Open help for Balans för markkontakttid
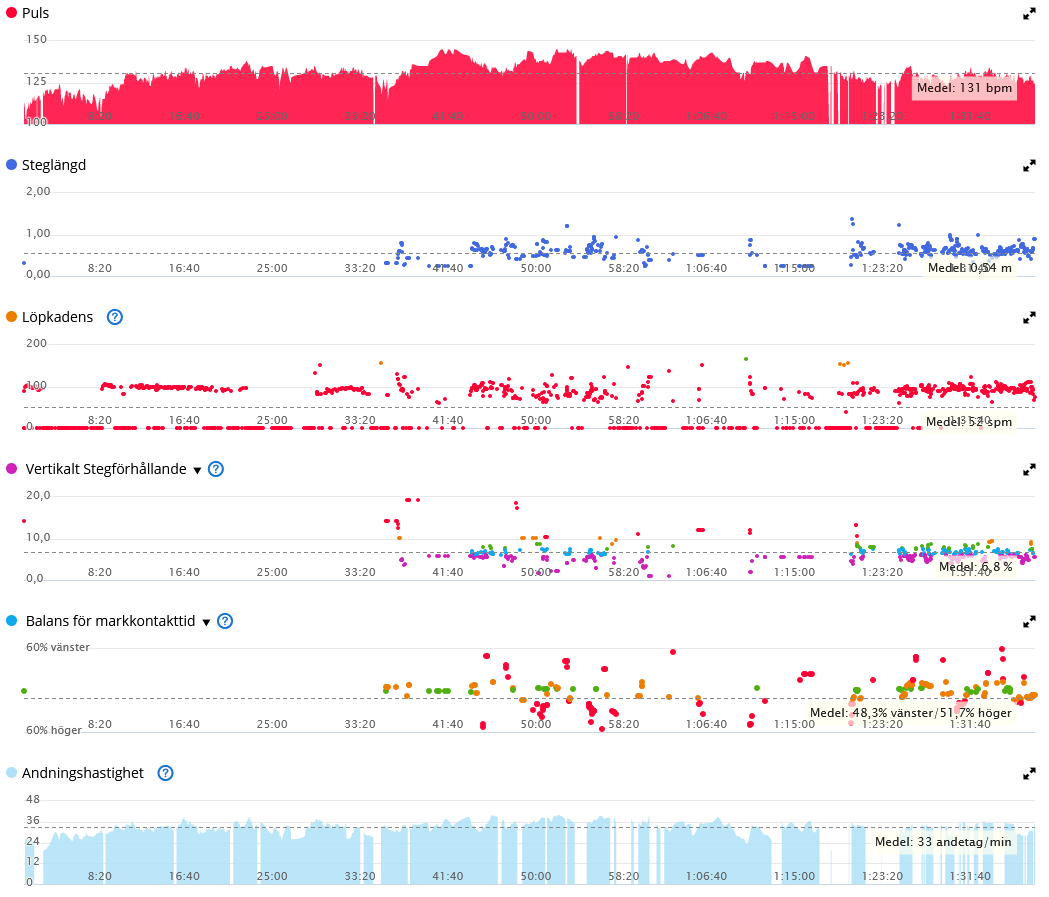Viewport: 1049px width, 897px height. tap(225, 621)
